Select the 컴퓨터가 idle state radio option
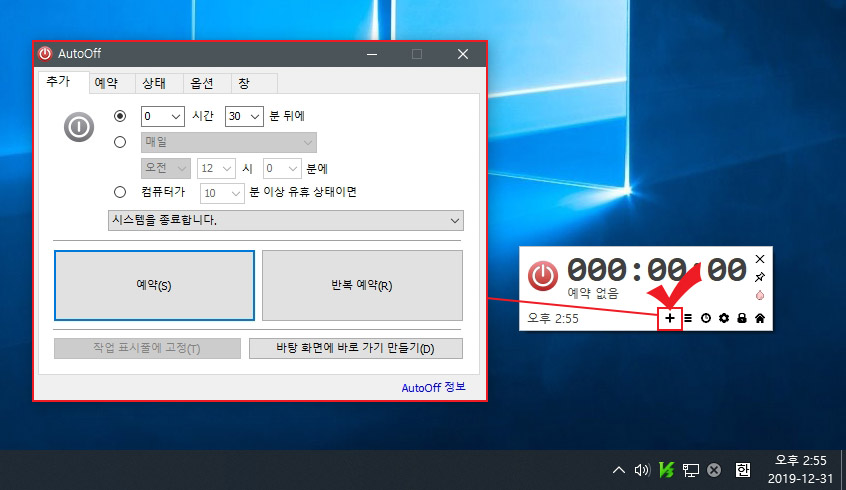The height and width of the screenshot is (490, 846). click(120, 192)
